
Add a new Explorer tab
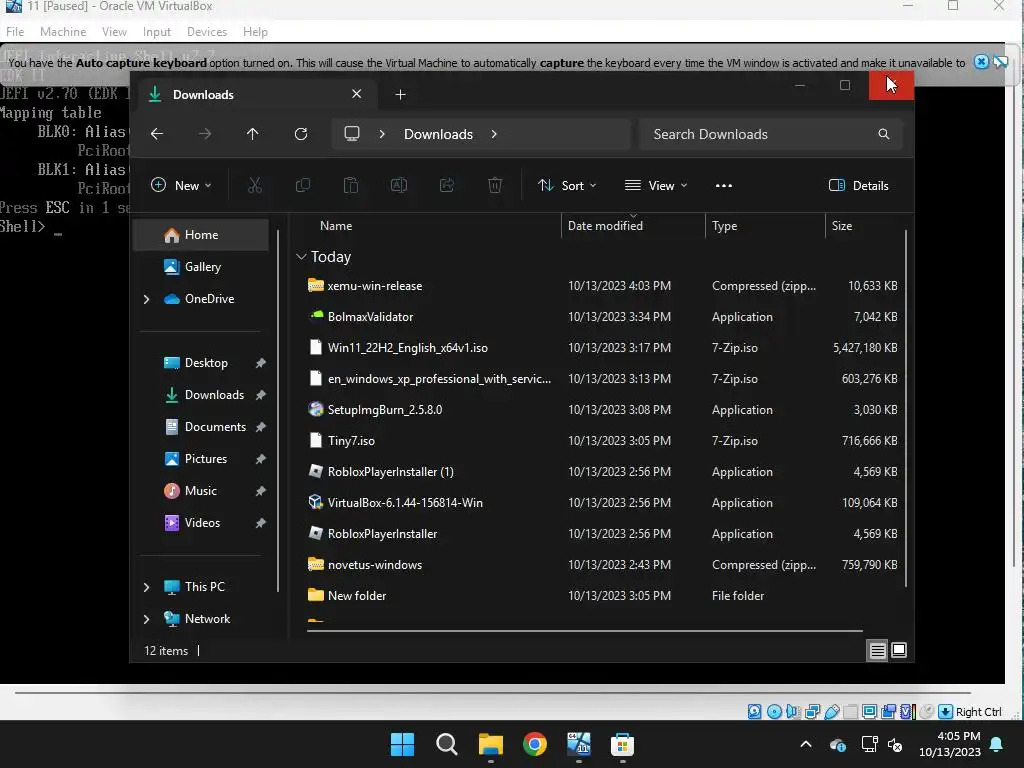[x=400, y=95]
